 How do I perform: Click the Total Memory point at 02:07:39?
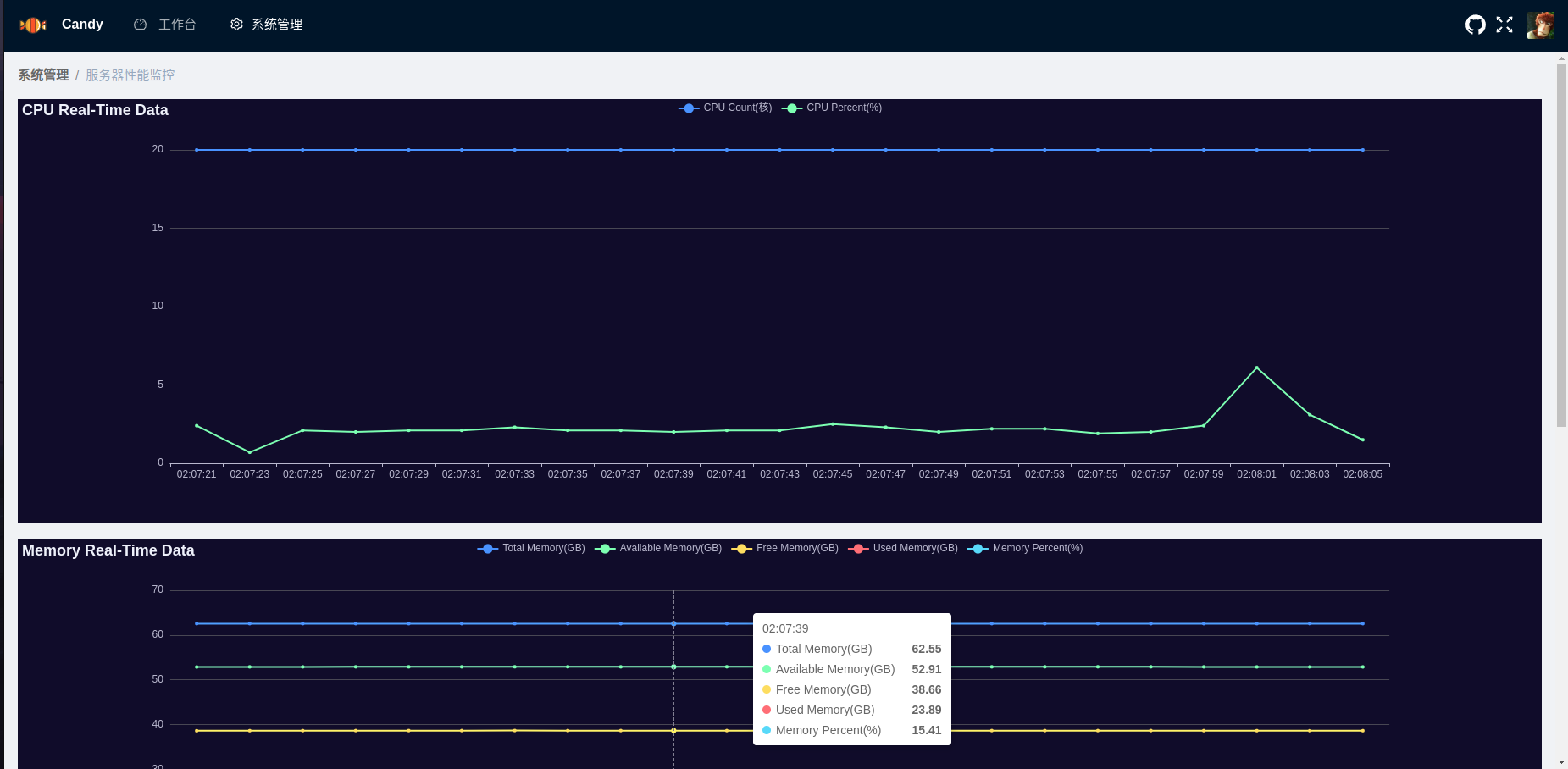pos(673,623)
